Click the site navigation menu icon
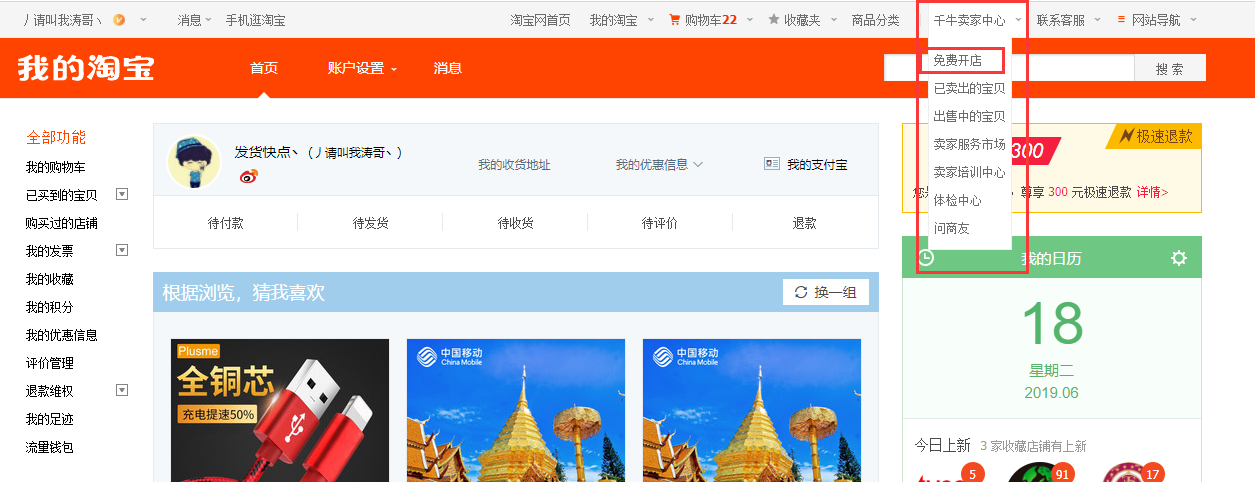Viewport: 1255px width, 482px height. (x=1120, y=20)
